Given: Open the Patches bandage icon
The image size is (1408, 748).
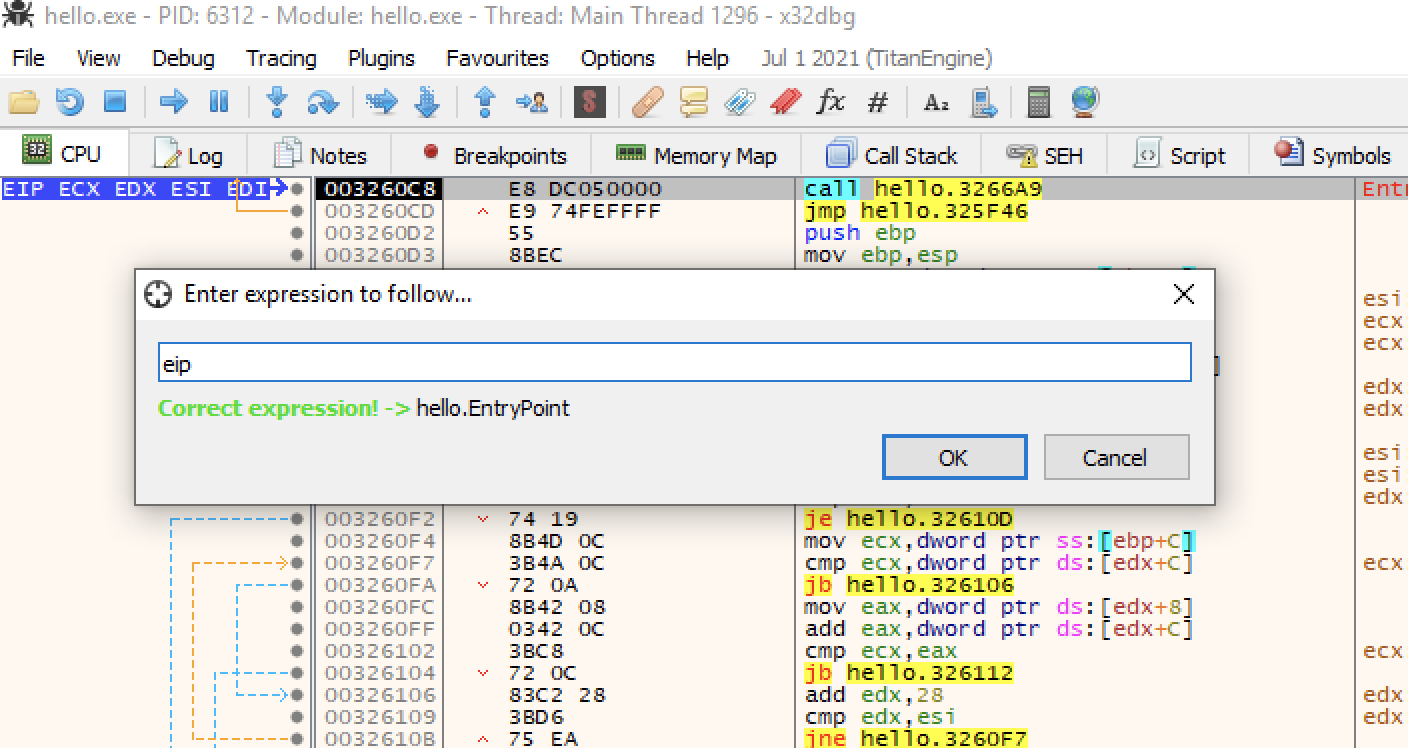Looking at the screenshot, I should coord(648,101).
